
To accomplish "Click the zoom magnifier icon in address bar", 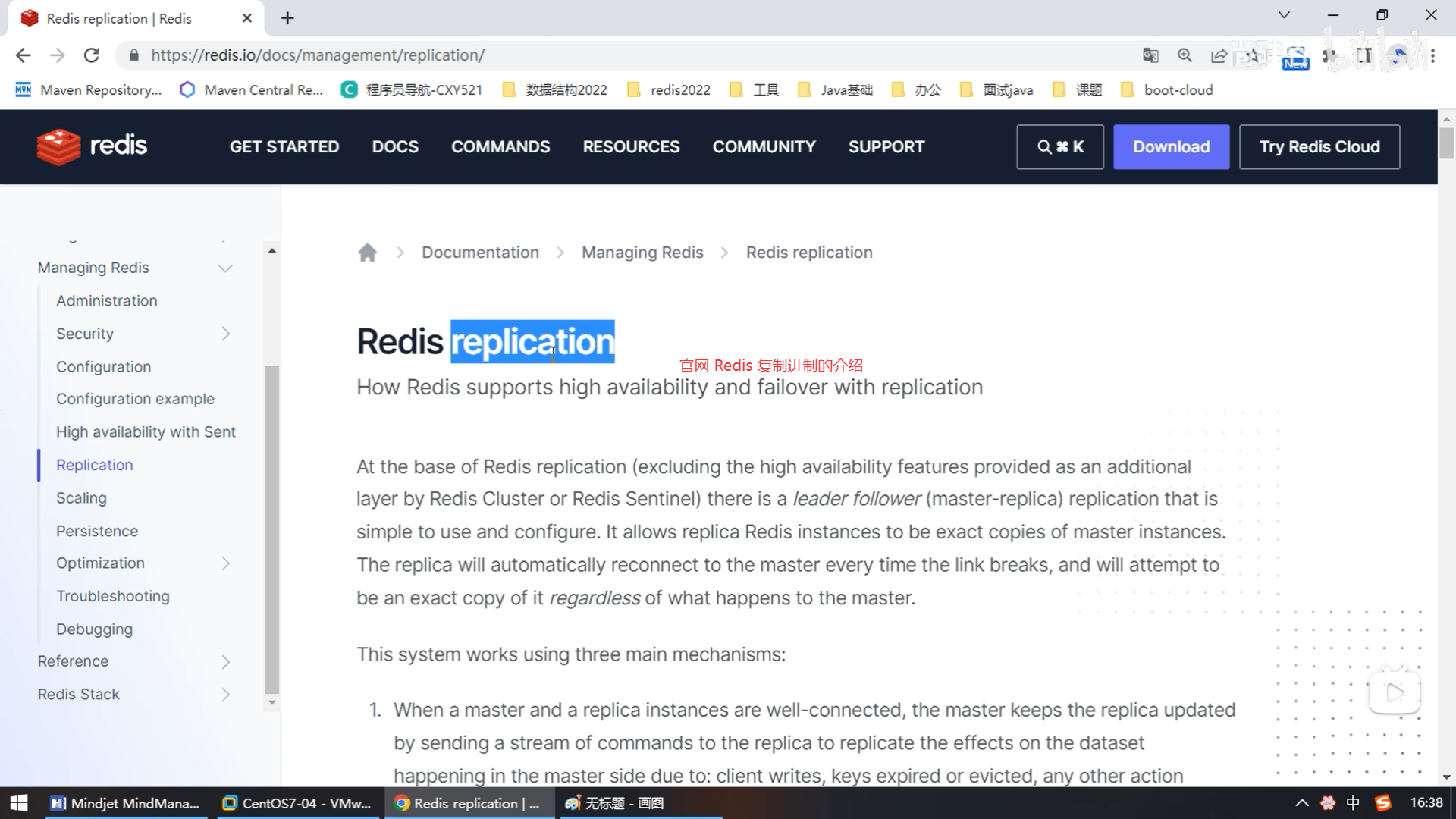I will tap(1185, 55).
